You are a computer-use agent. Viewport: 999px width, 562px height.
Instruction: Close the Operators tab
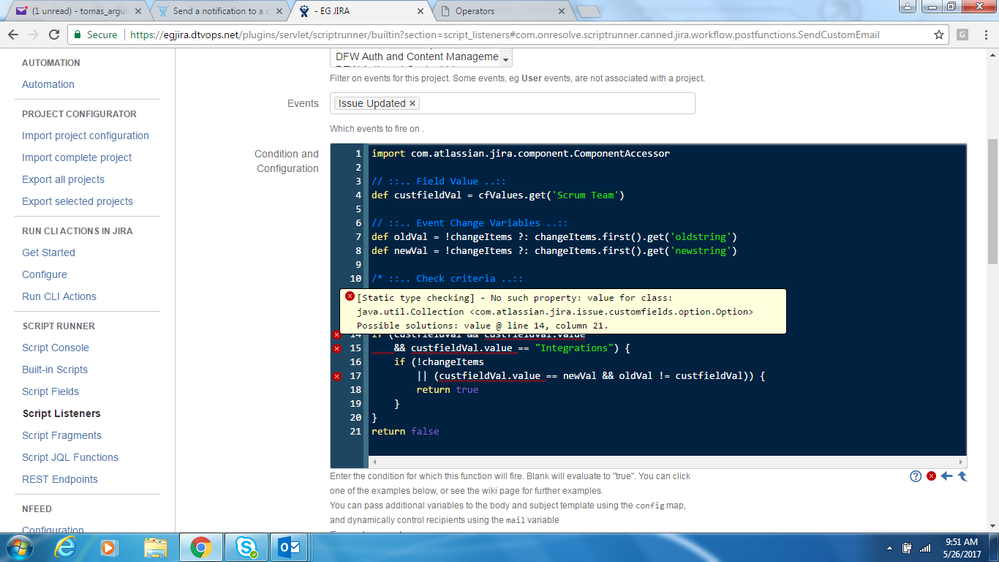561,11
